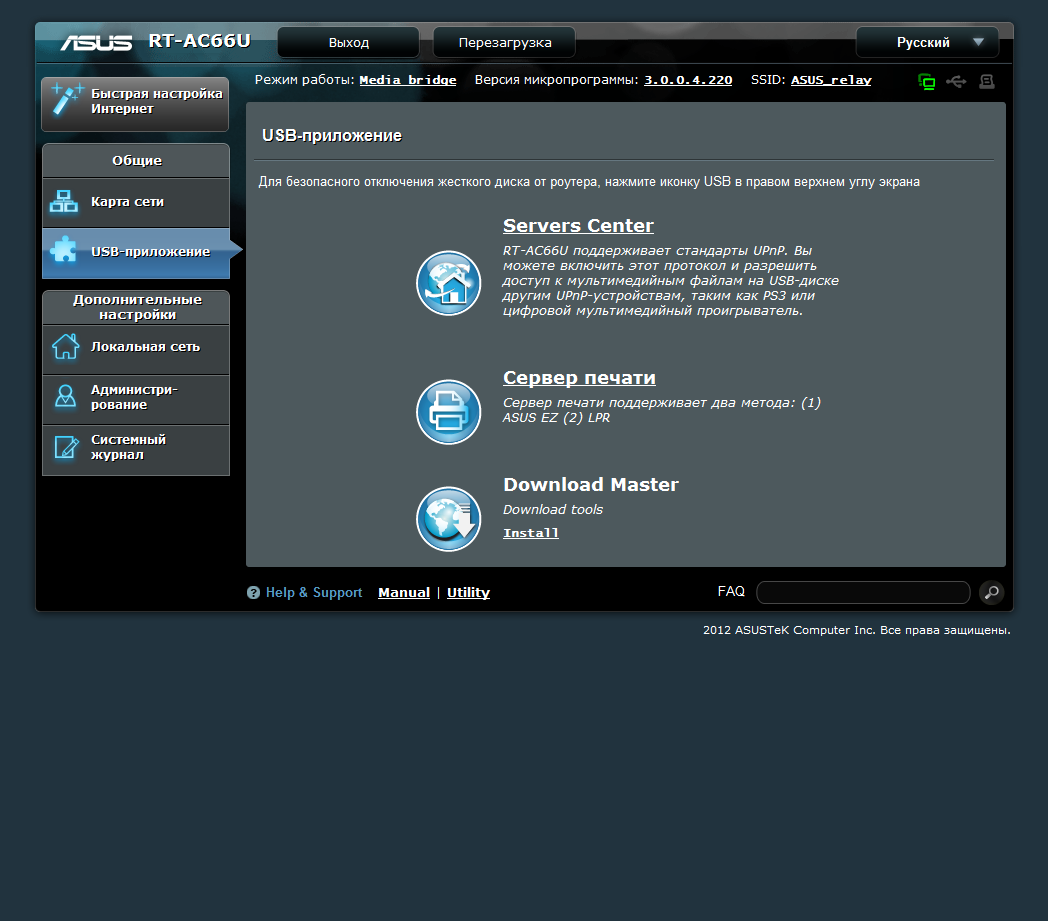Click the magic wand quick setup icon

68,100
